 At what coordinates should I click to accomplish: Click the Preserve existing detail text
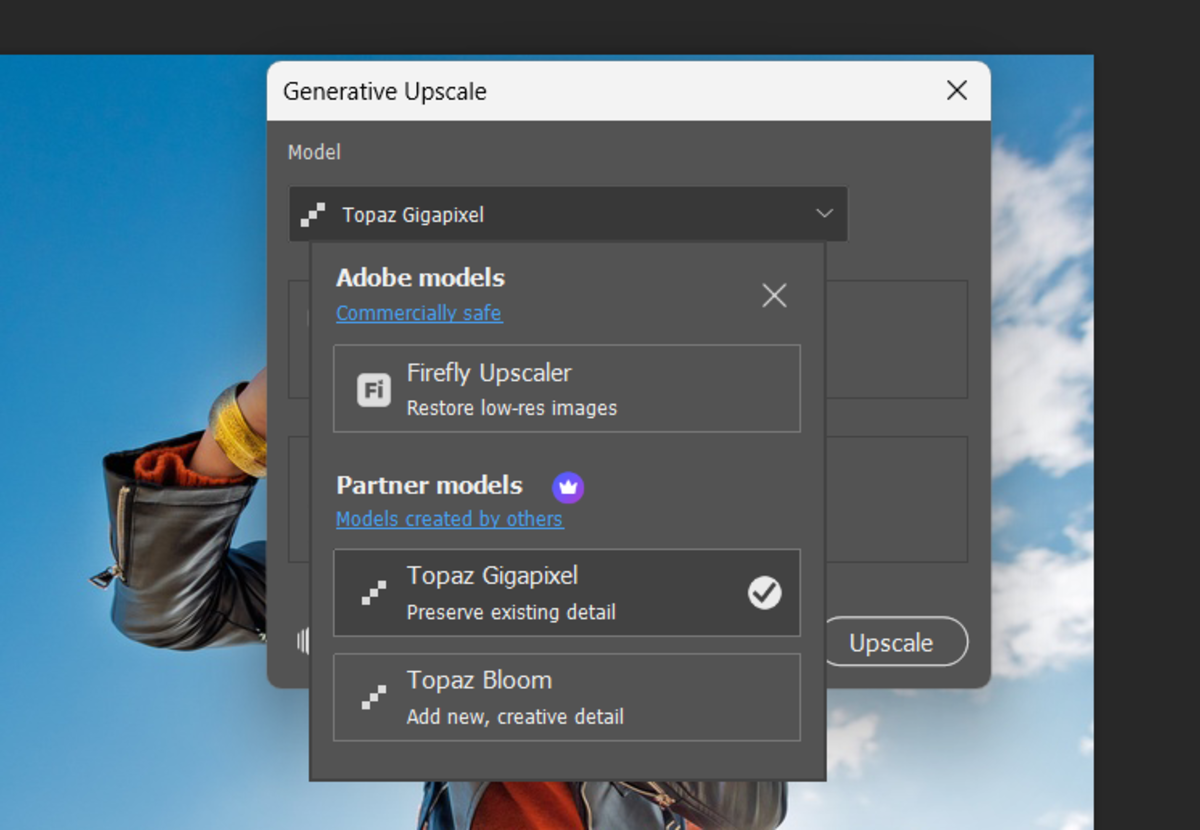point(511,612)
